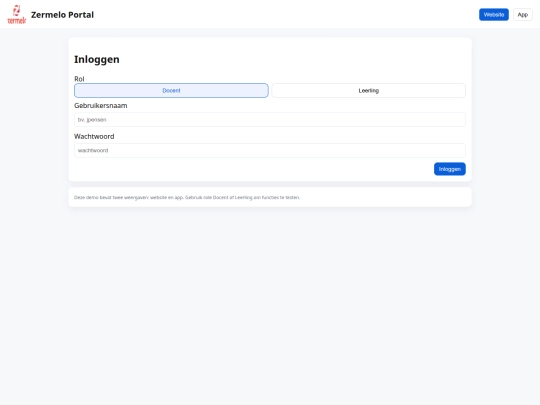Click the demo info text below the form
This screenshot has width=540, height=405.
pos(187,197)
